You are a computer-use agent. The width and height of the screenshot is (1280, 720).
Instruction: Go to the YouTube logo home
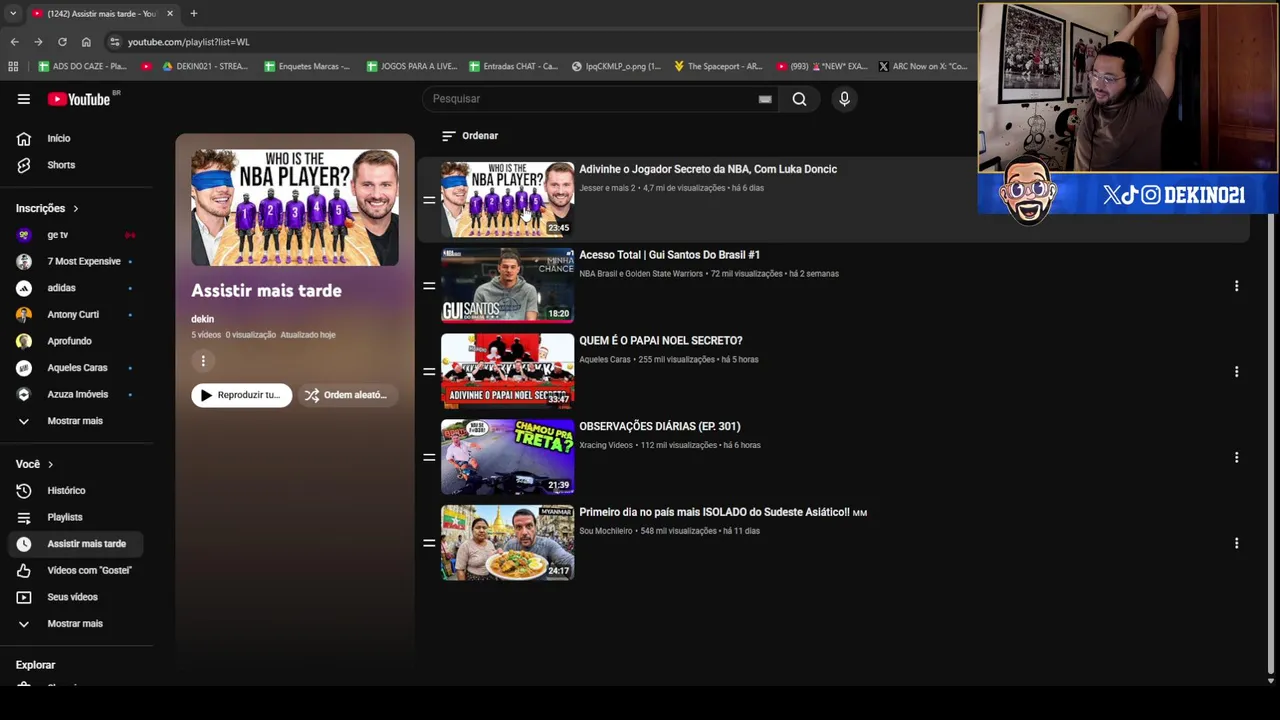(80, 99)
